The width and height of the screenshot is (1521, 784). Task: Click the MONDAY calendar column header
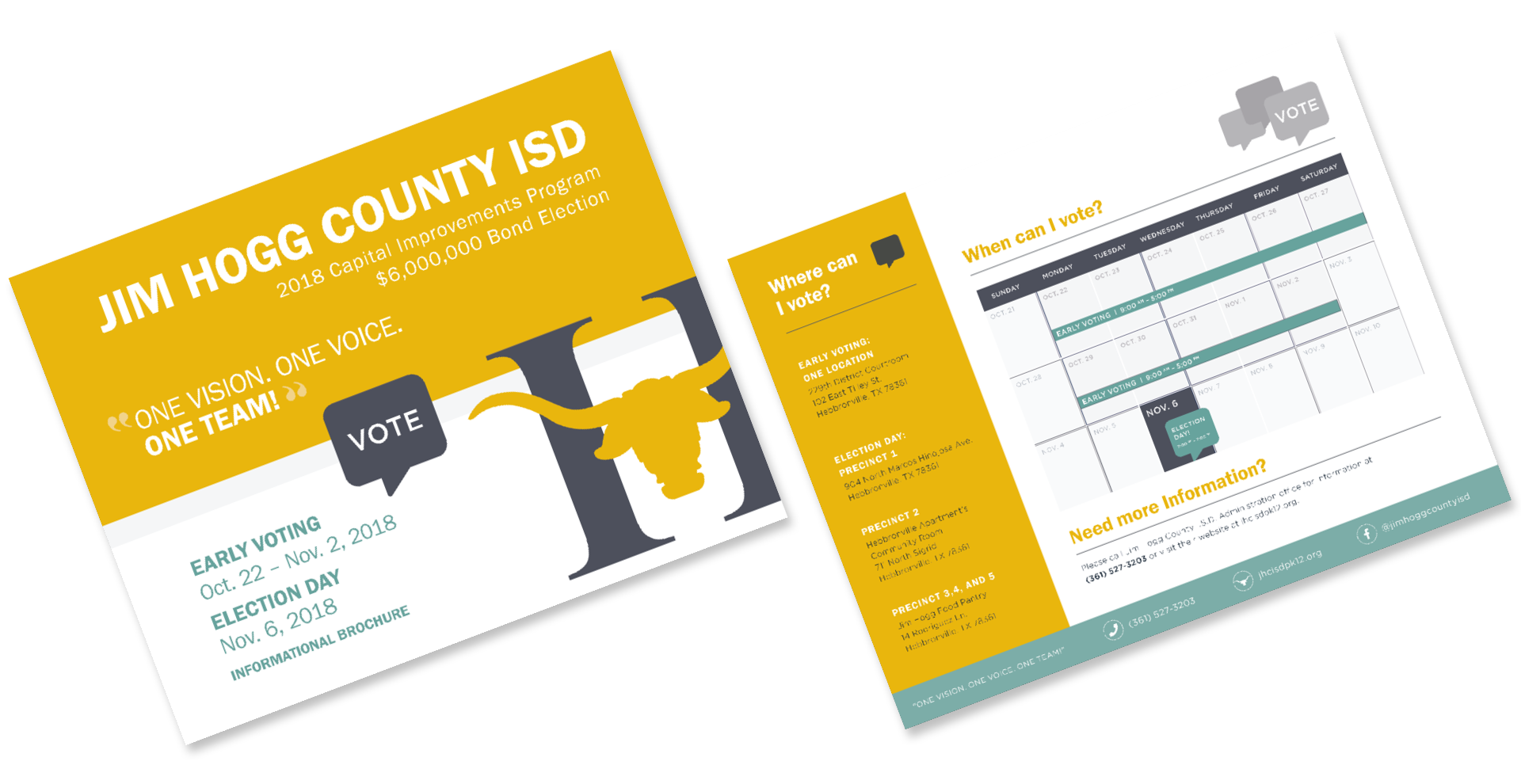pos(1057,272)
